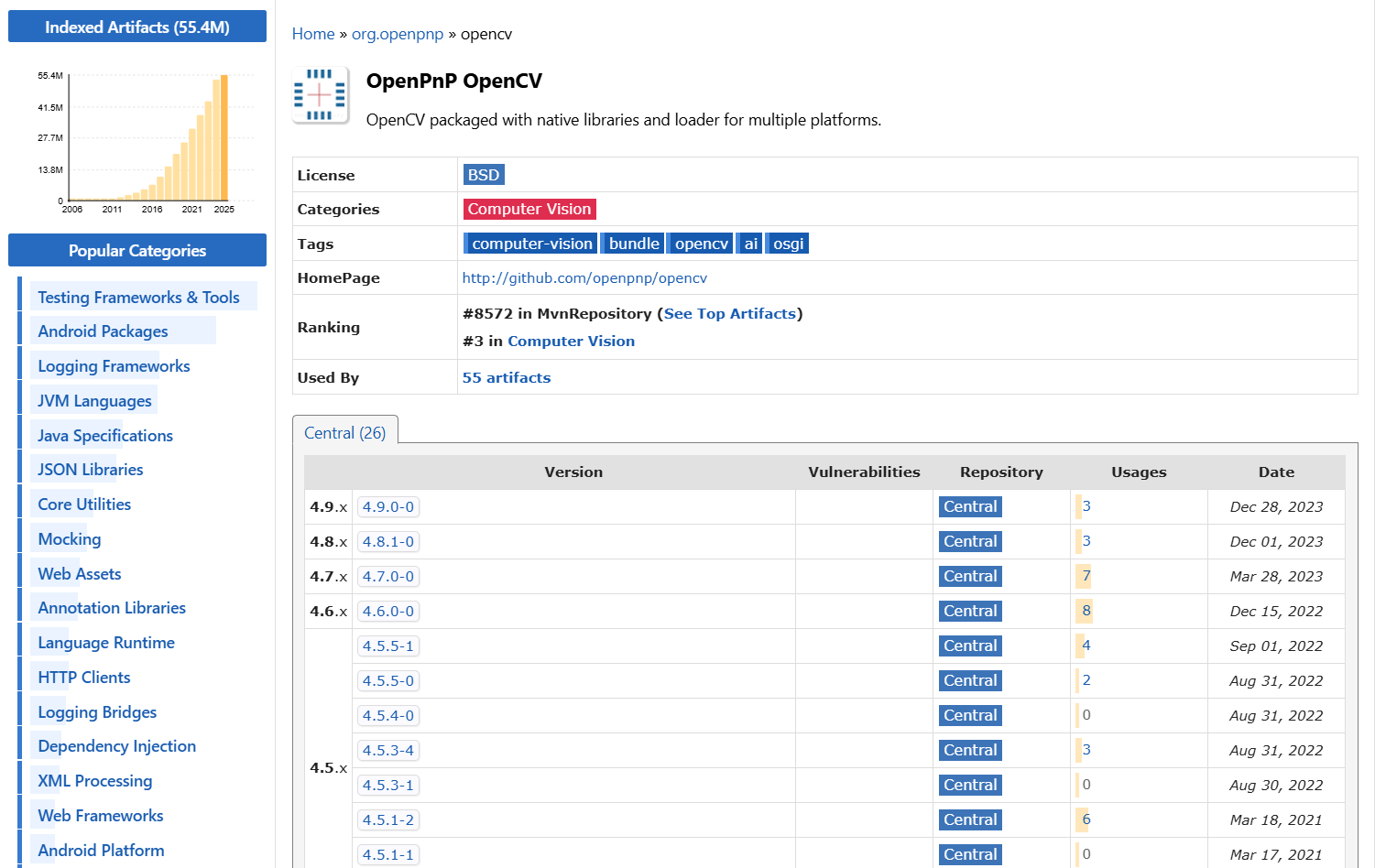Click the Central badge for 4.5.3-4
Image resolution: width=1375 pixels, height=868 pixels.
click(x=970, y=750)
